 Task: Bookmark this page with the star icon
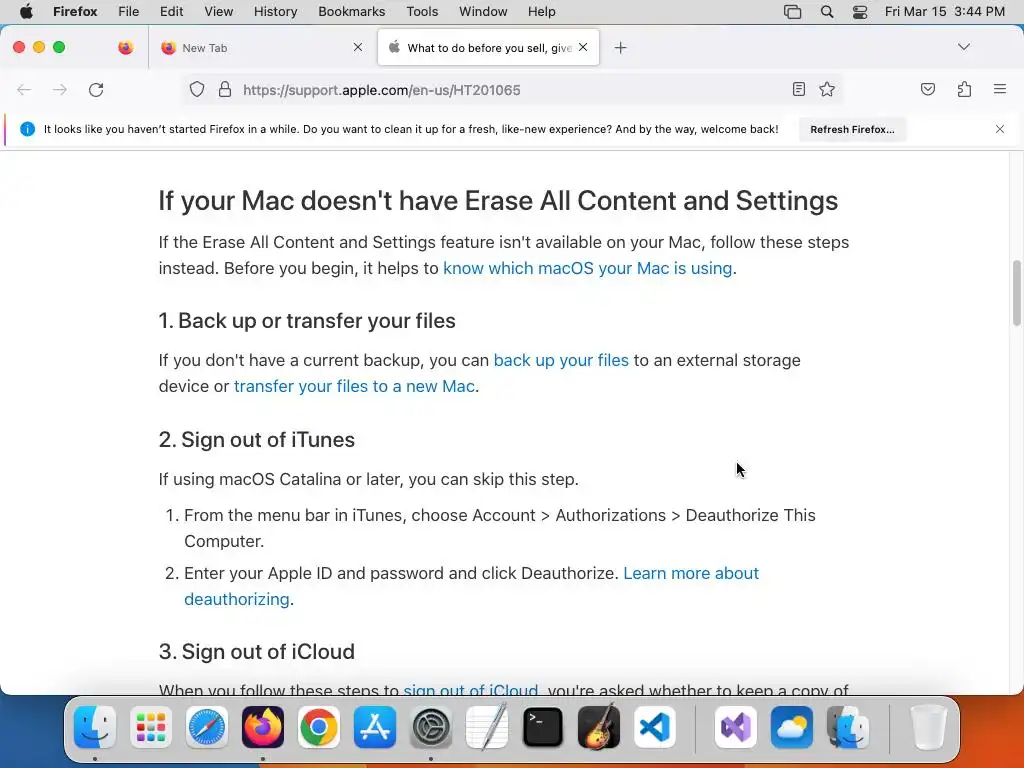point(827,89)
